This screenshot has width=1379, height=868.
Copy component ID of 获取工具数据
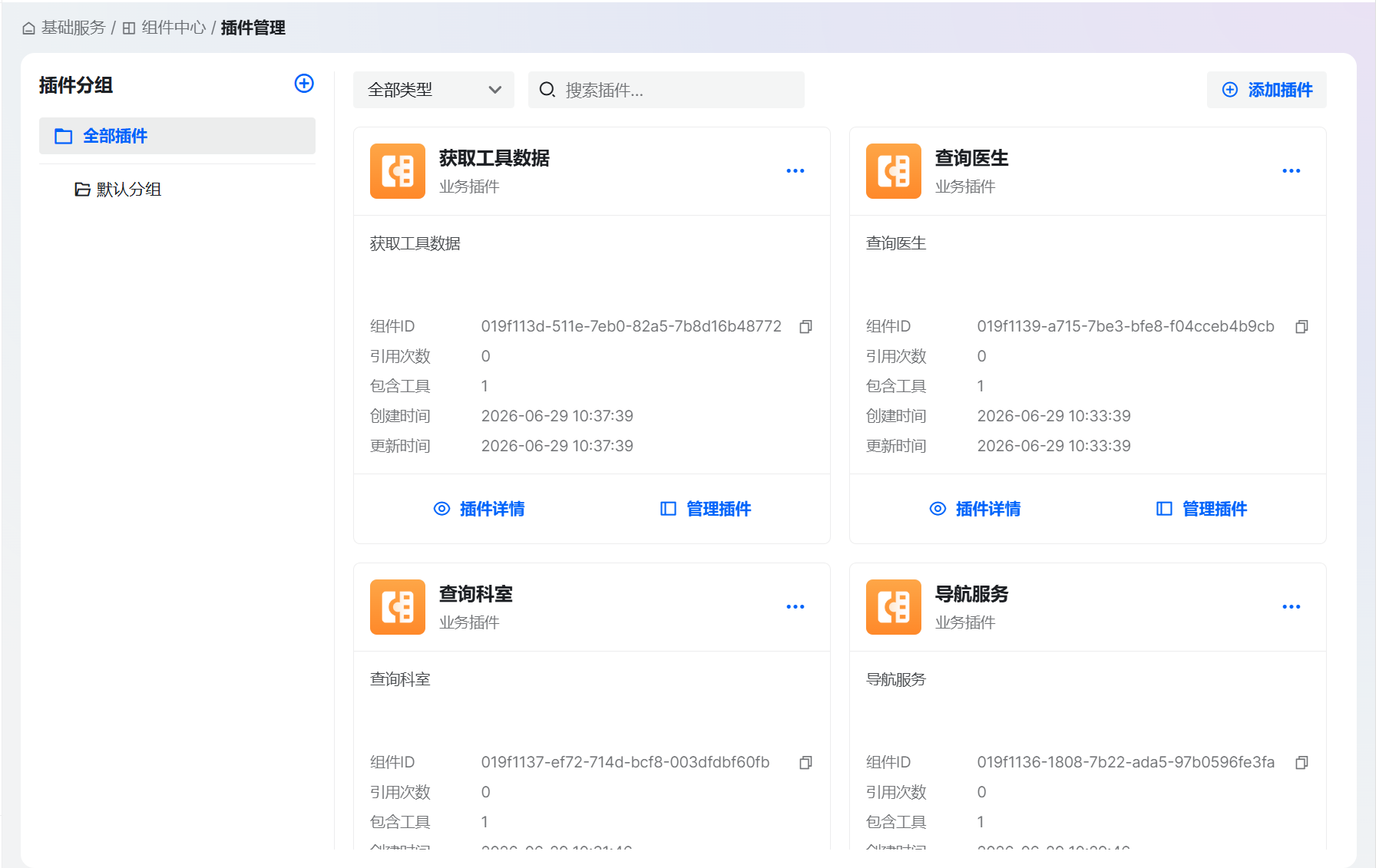coord(805,327)
